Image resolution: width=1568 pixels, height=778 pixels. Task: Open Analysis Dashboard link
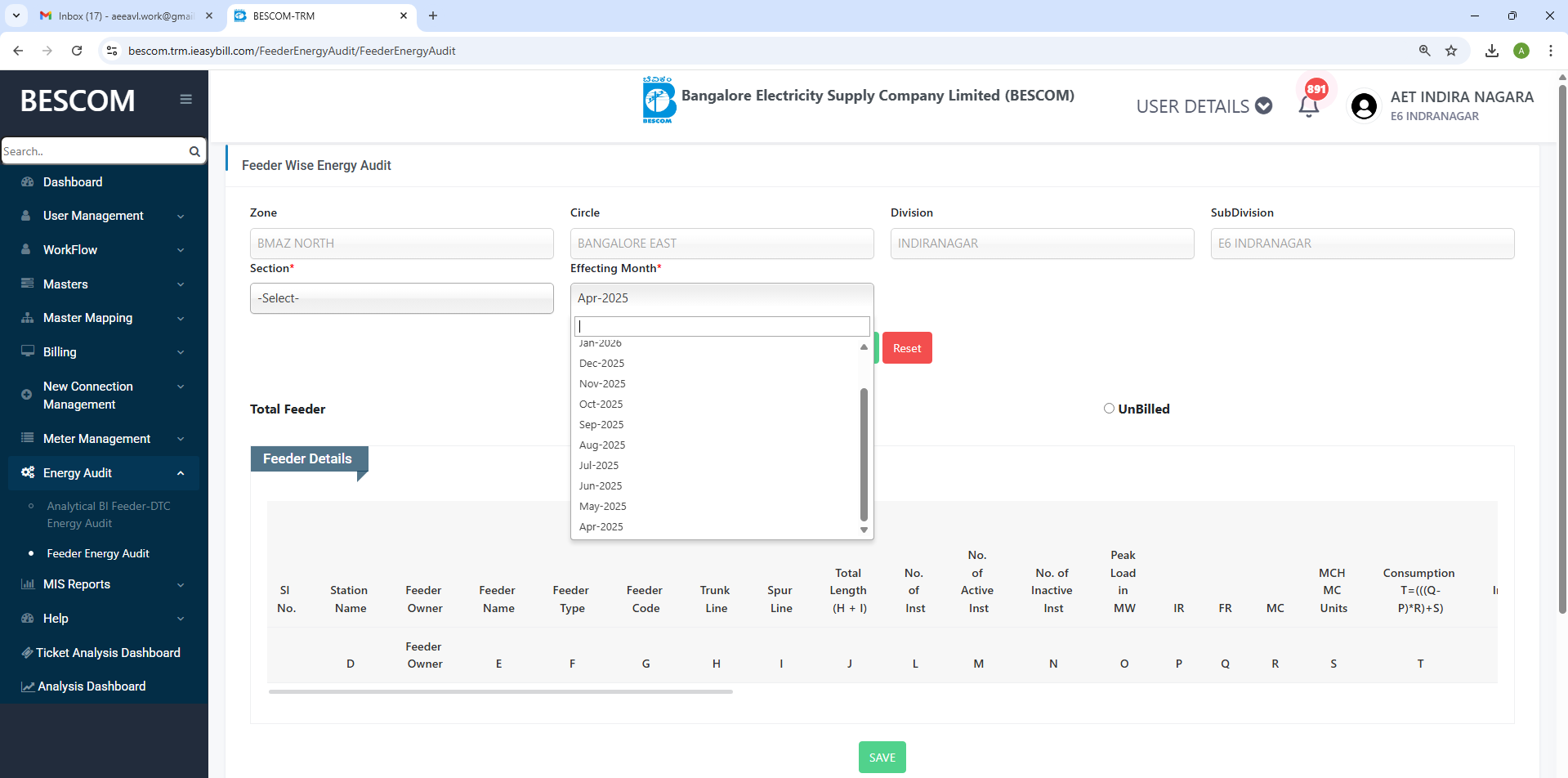click(x=92, y=686)
